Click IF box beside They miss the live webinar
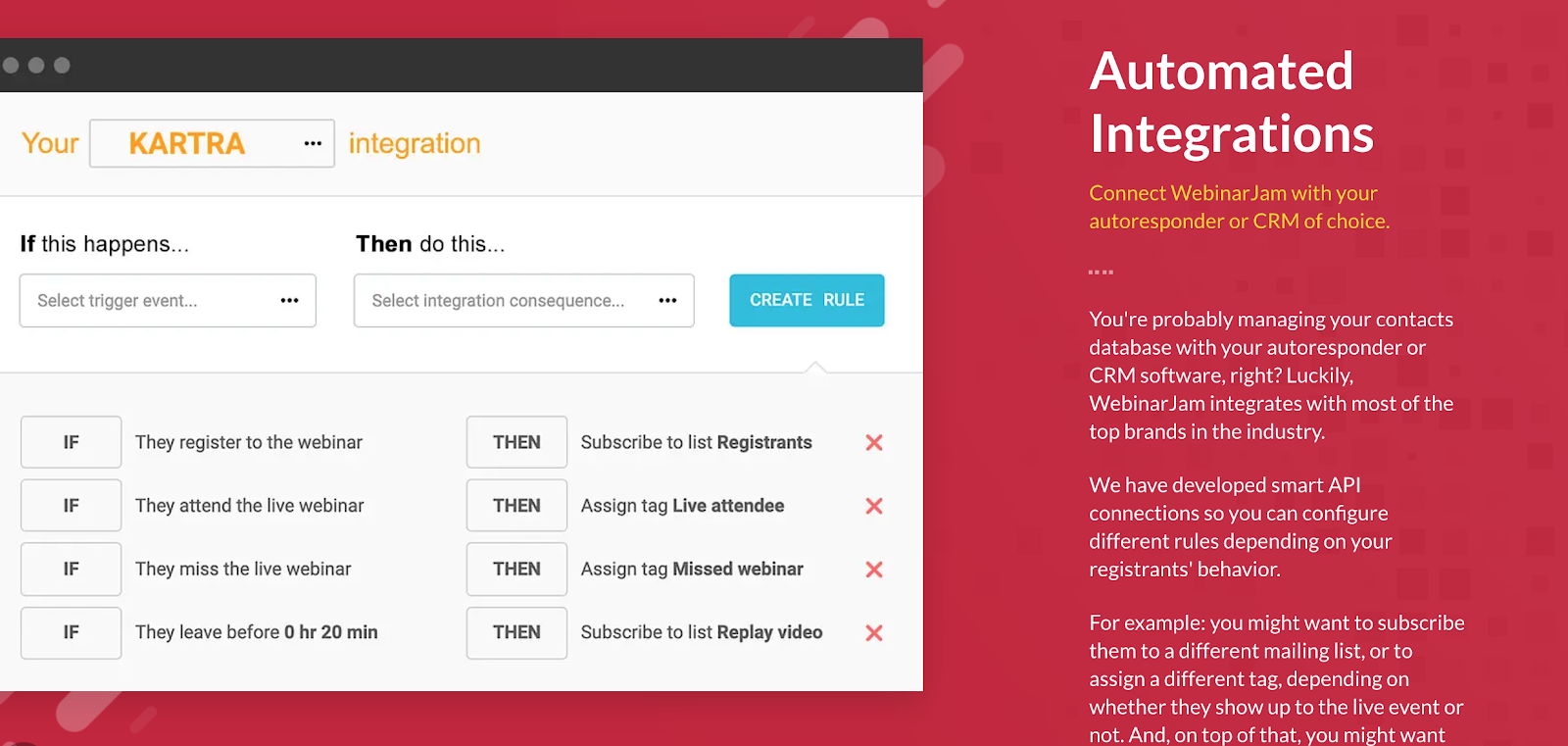 (x=71, y=570)
